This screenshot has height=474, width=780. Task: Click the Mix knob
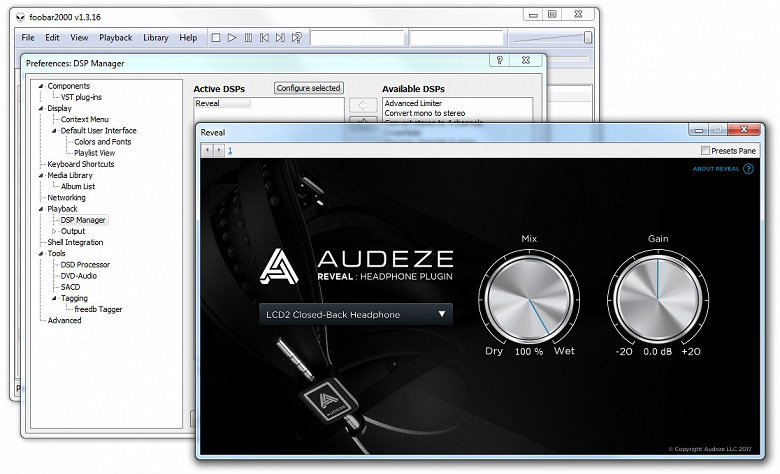529,298
